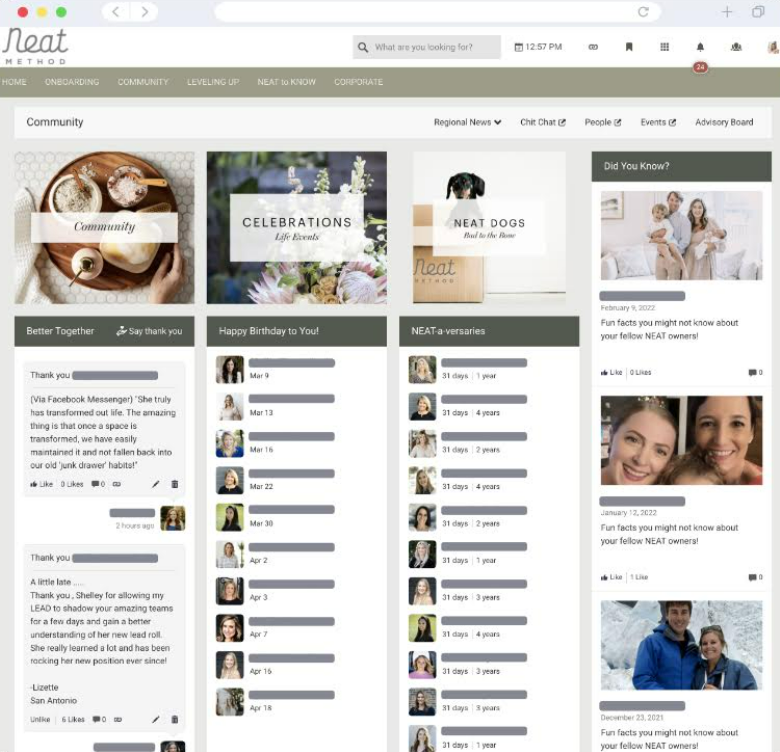Open the birthday profile photo for Mar 22
This screenshot has height=752, width=780.
(x=230, y=480)
